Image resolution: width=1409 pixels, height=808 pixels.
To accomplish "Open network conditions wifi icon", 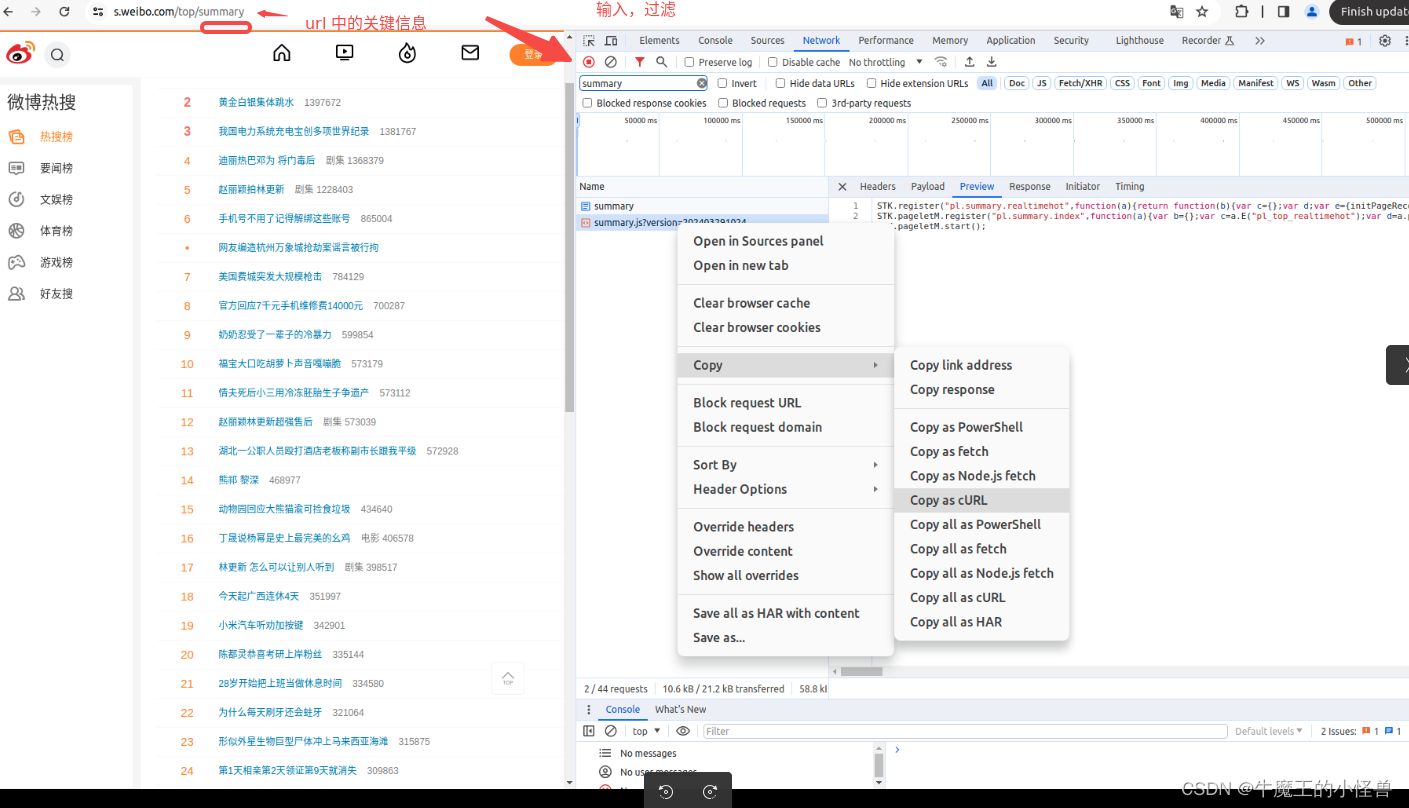I will click(x=940, y=62).
